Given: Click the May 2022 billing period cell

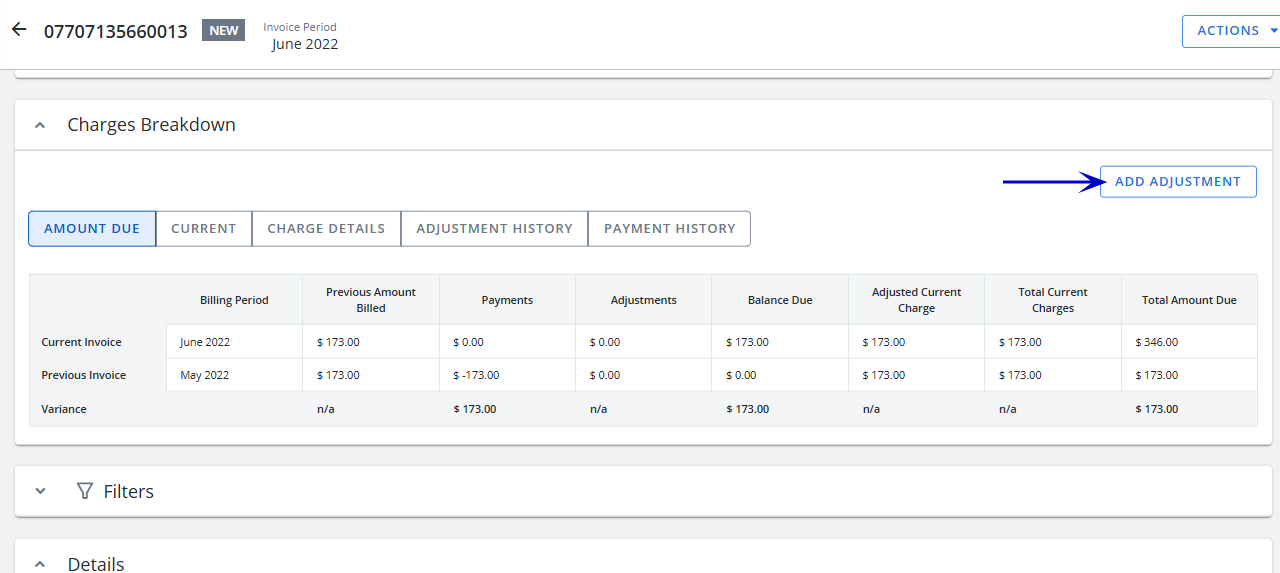Looking at the screenshot, I should (x=205, y=375).
